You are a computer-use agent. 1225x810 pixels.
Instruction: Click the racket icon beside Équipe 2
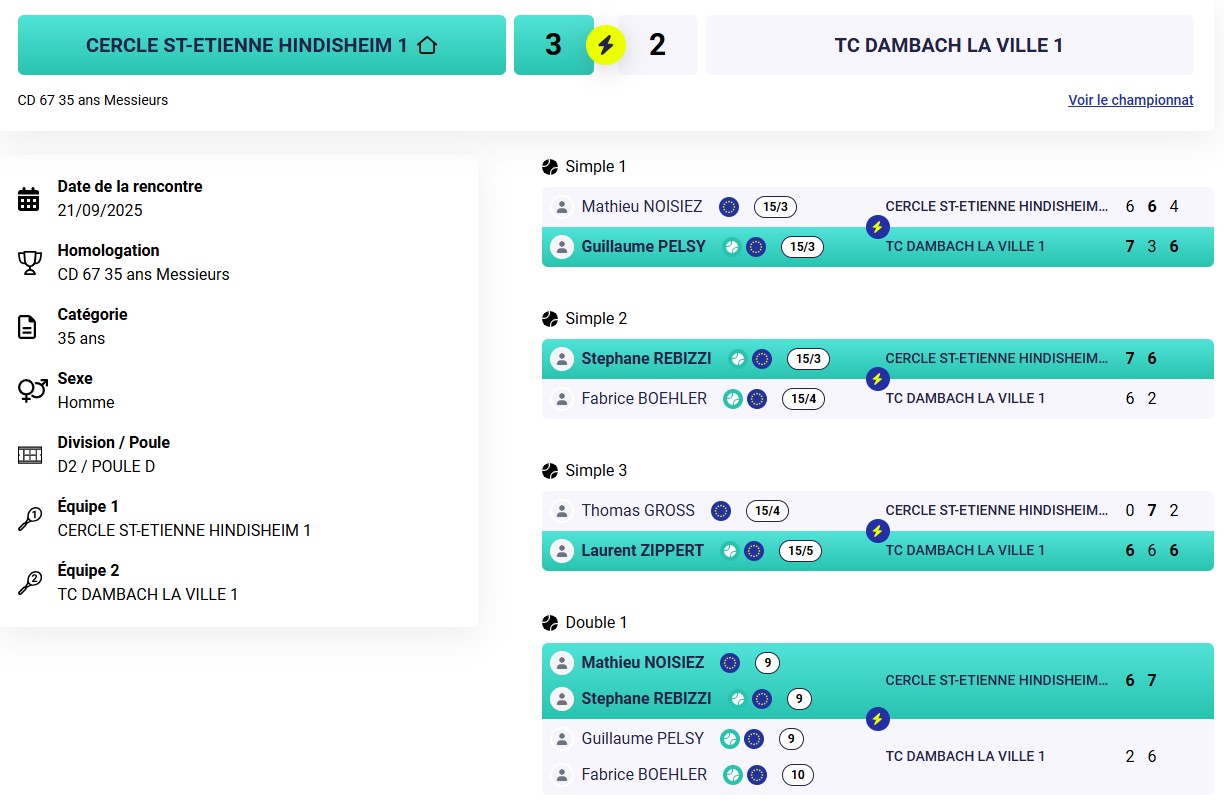29,583
